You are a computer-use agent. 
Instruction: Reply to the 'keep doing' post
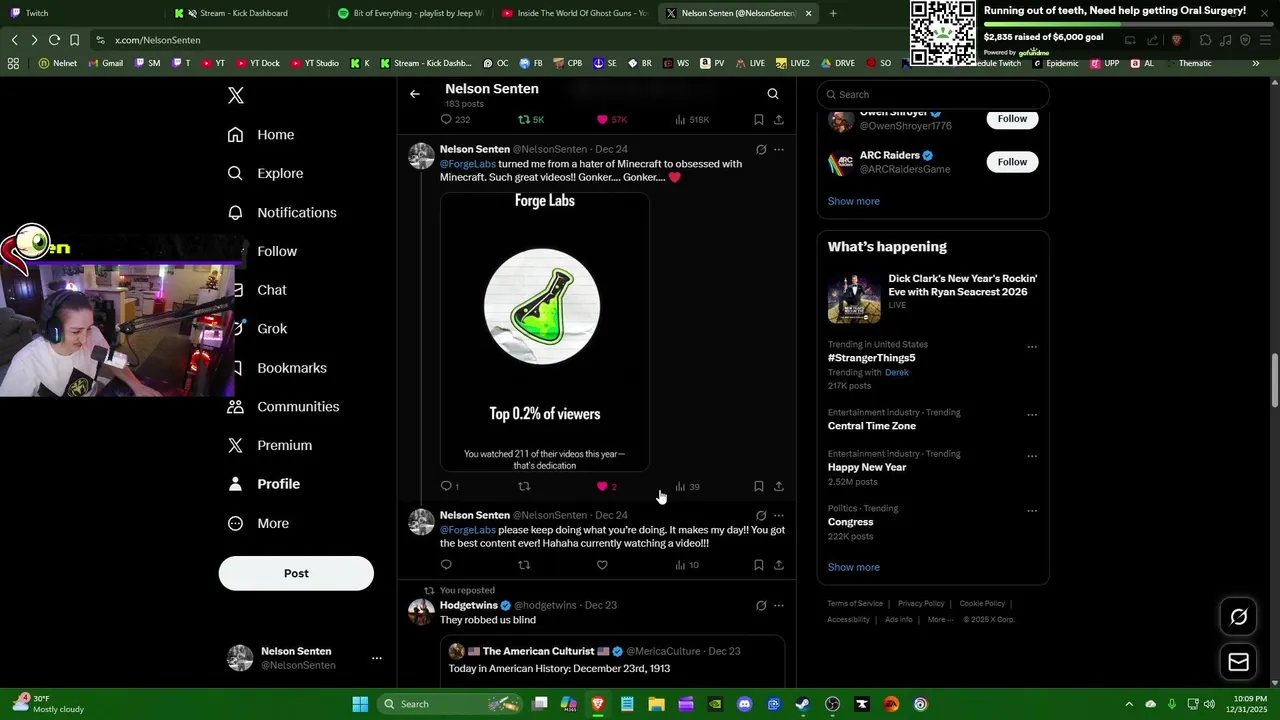pos(446,565)
